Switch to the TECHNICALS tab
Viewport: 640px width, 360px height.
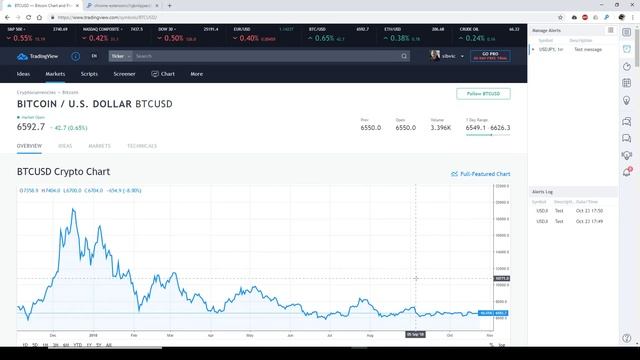(142, 146)
